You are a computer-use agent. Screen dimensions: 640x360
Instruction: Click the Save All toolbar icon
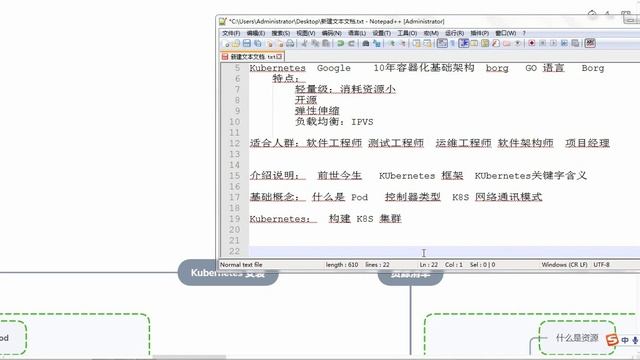(x=258, y=43)
